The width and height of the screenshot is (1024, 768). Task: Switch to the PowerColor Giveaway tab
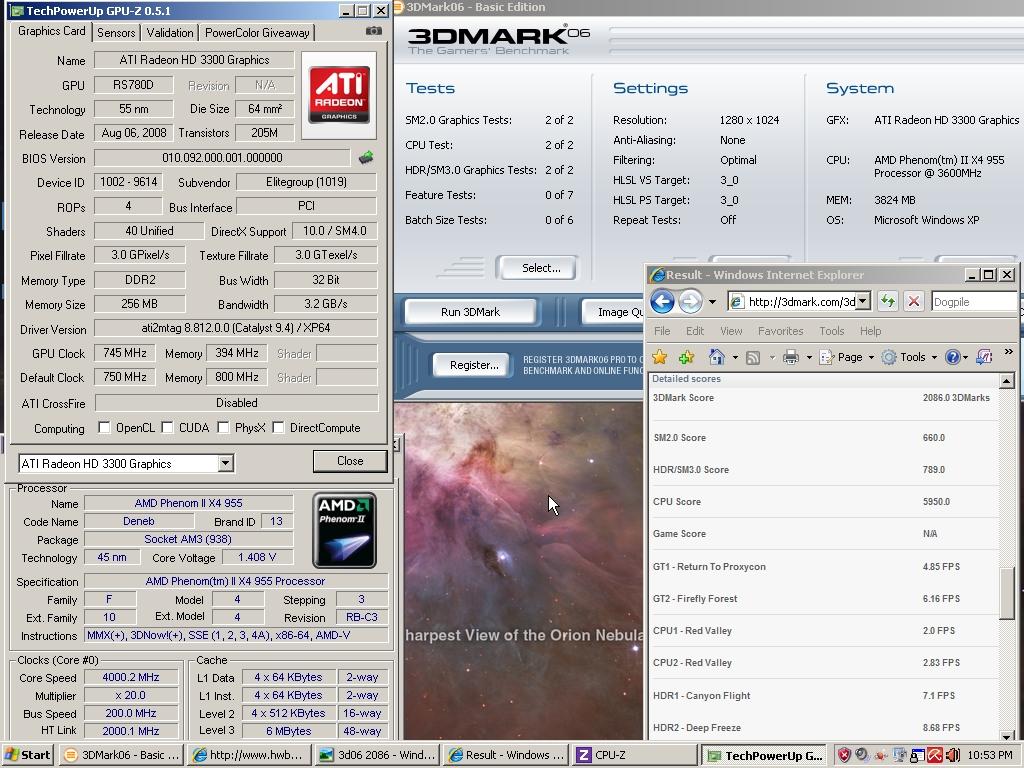[x=257, y=33]
